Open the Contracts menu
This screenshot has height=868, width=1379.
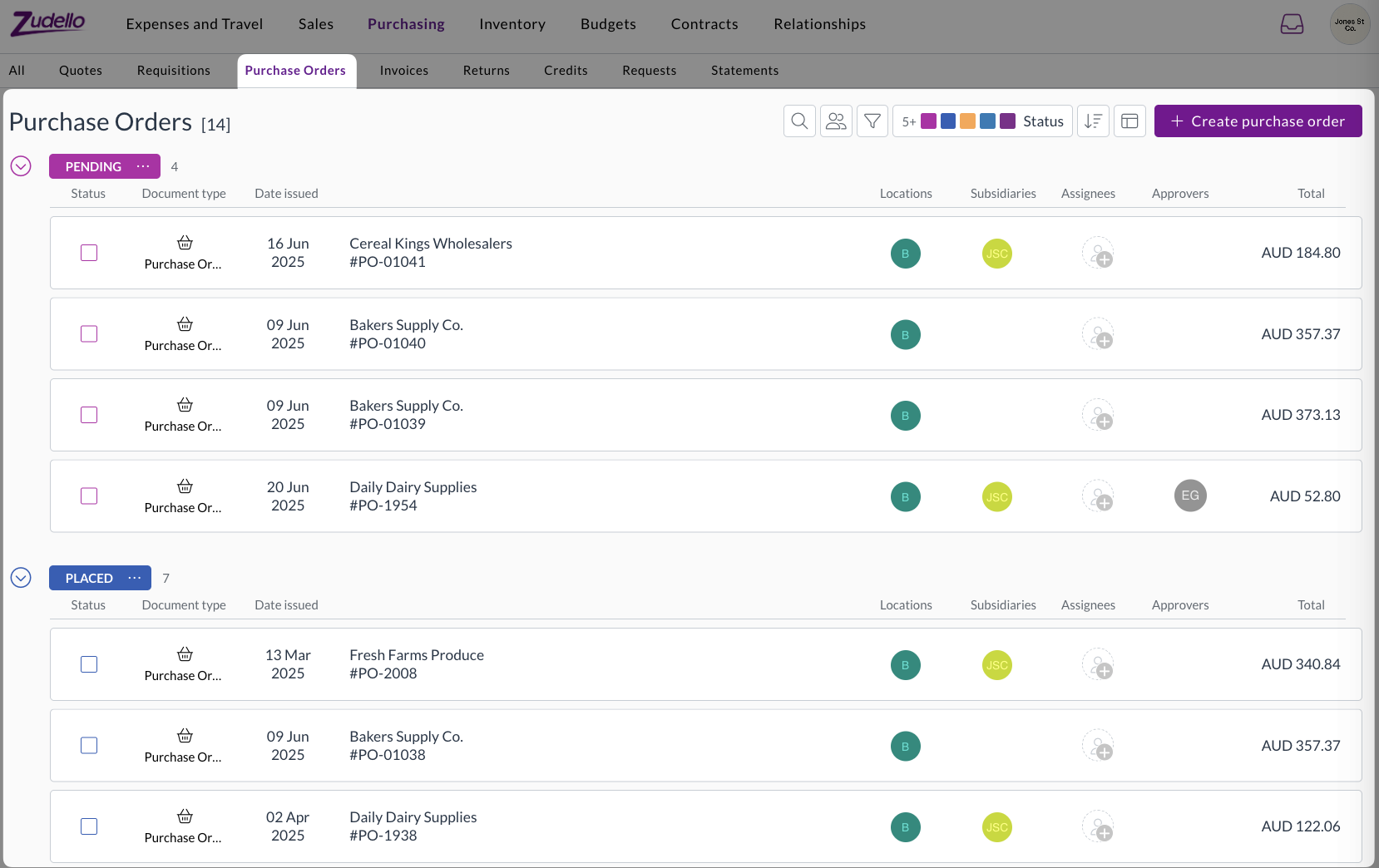click(704, 24)
